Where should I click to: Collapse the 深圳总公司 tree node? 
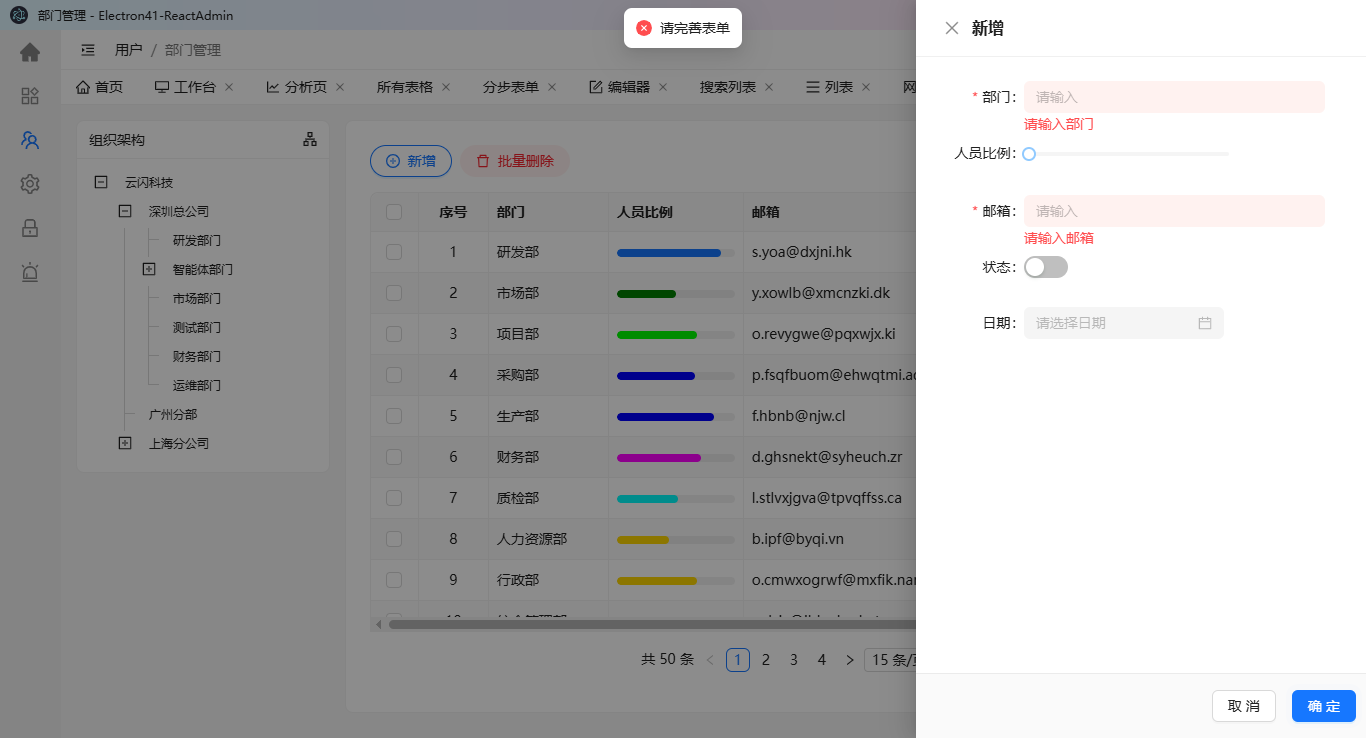click(125, 211)
